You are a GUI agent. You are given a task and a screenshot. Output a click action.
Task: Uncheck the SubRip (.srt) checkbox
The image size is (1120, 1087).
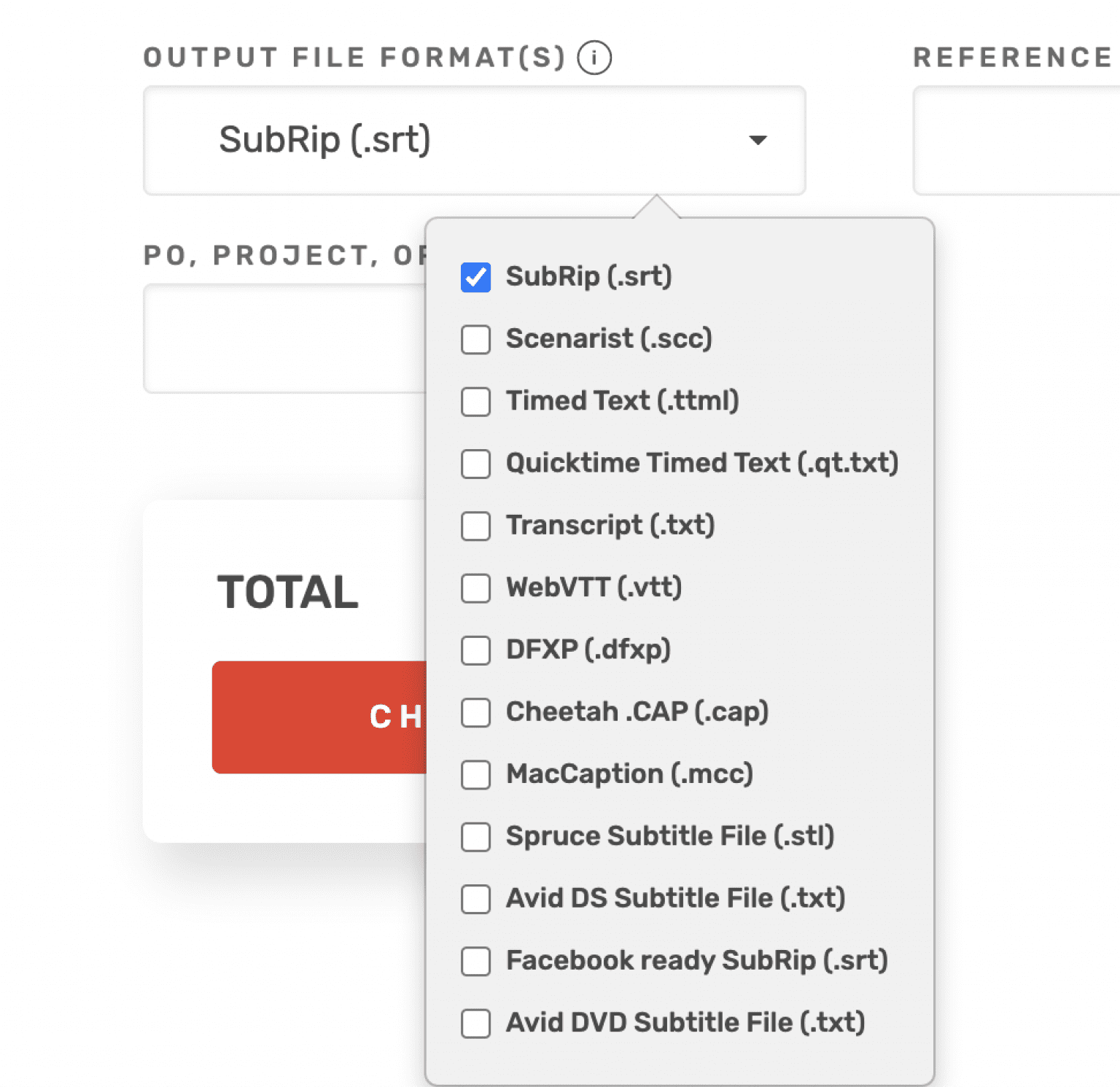pos(475,277)
